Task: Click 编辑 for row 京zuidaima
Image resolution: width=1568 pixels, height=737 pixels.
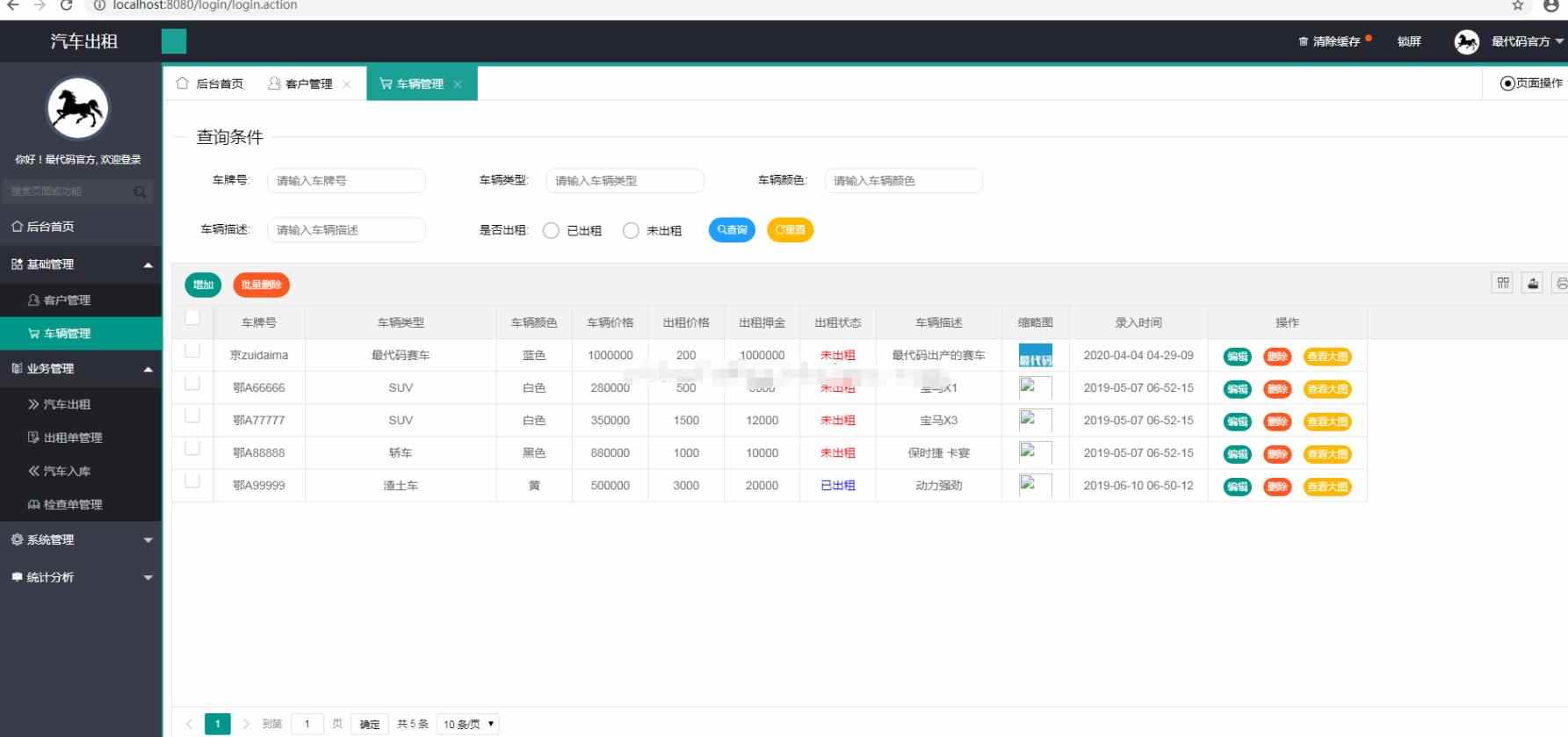Action: pos(1237,357)
